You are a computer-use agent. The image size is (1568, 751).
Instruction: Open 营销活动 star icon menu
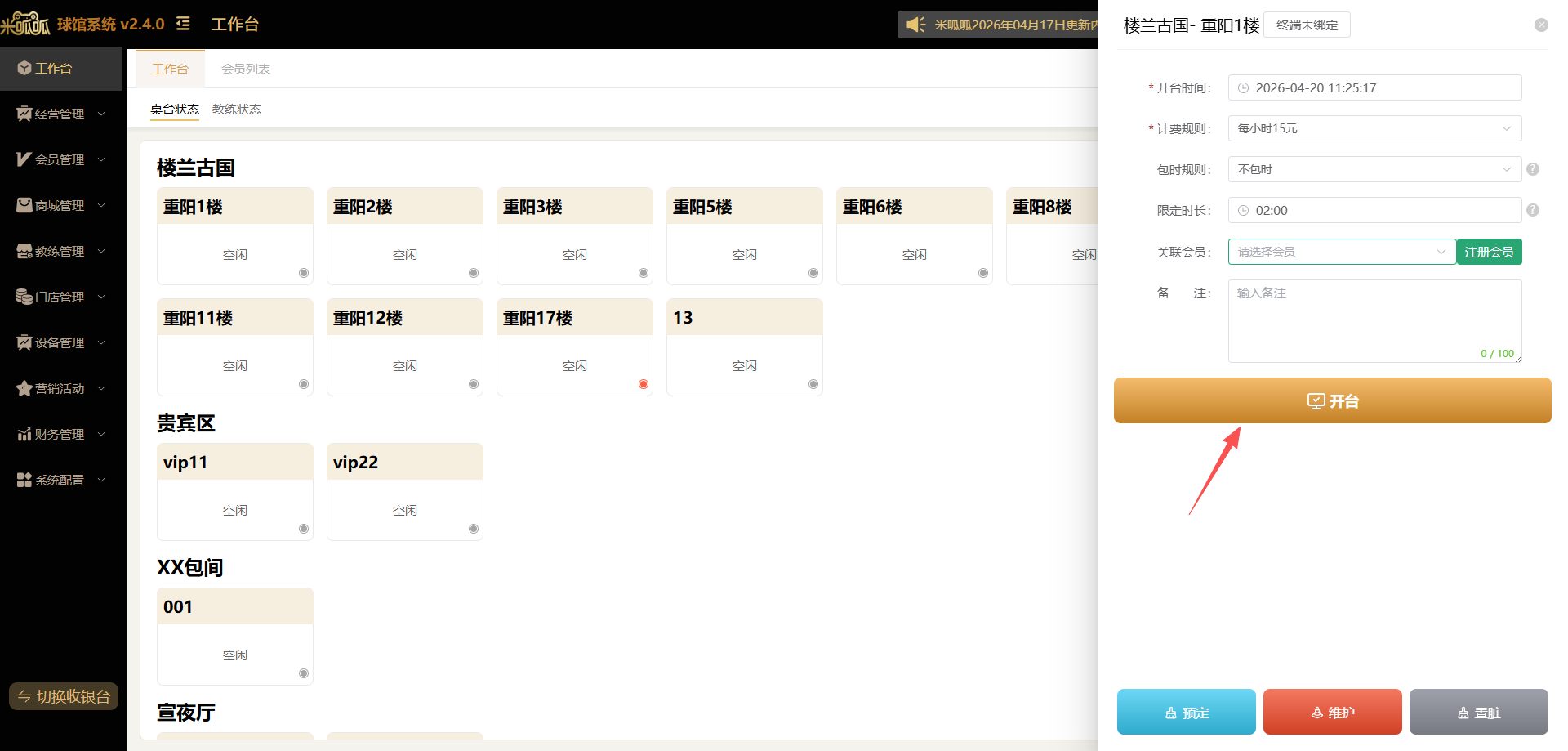[24, 388]
